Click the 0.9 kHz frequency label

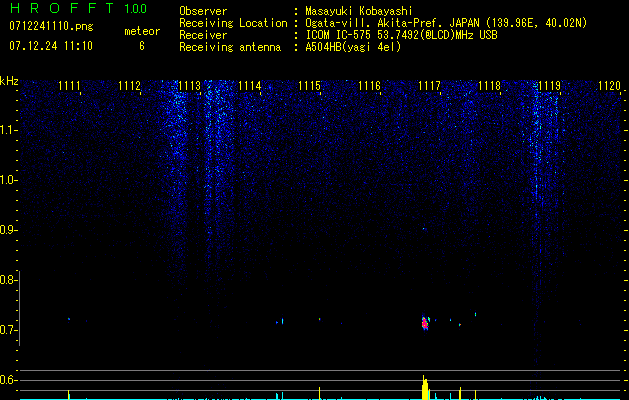pos(8,230)
